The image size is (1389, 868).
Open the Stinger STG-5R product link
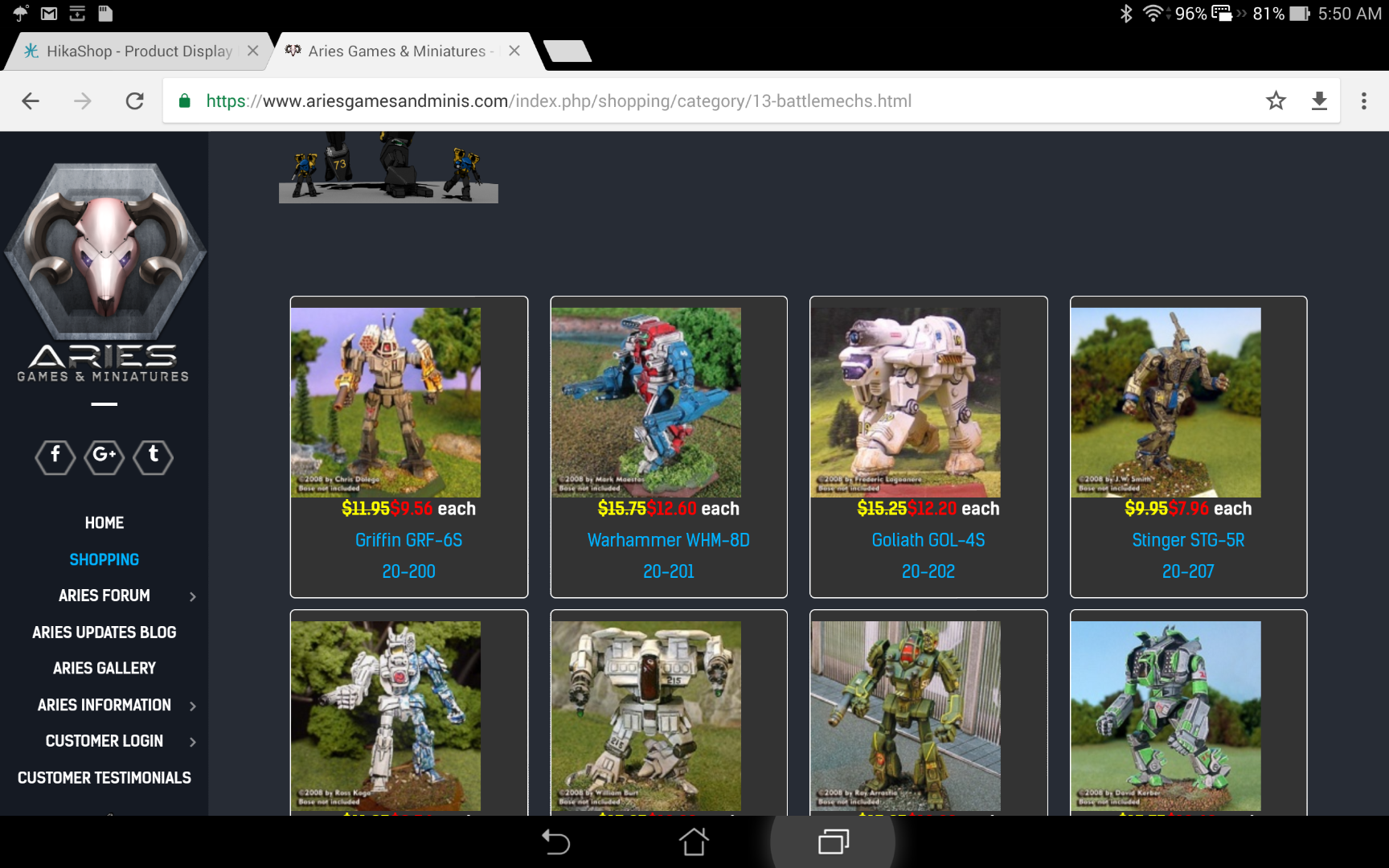[x=1188, y=540]
